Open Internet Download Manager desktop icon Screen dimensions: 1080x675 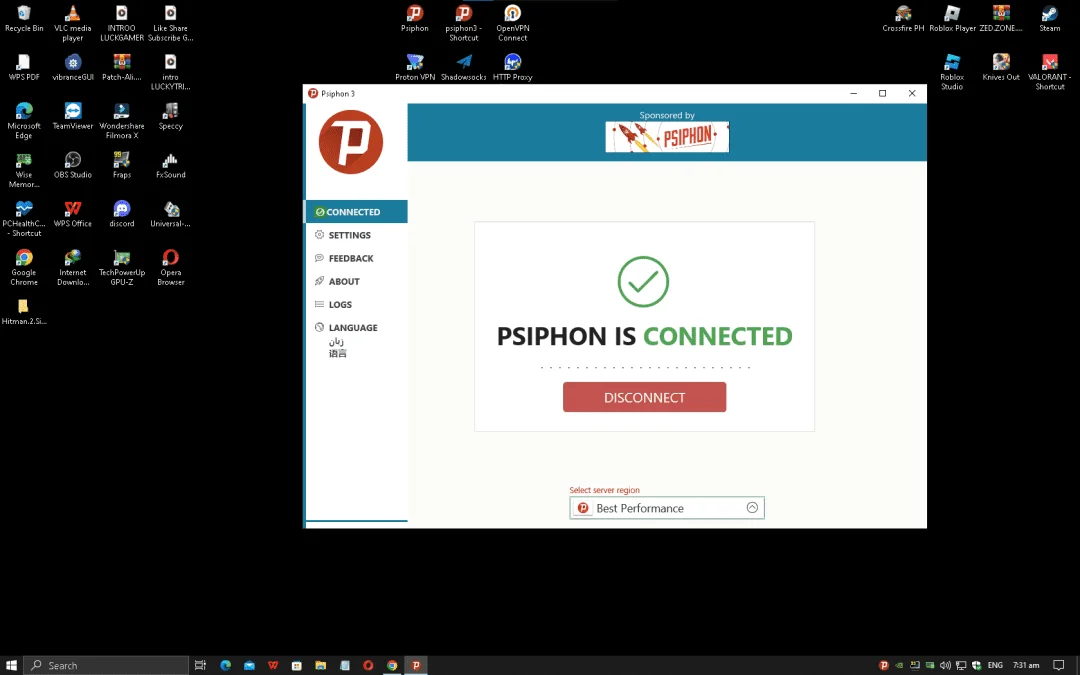click(72, 267)
